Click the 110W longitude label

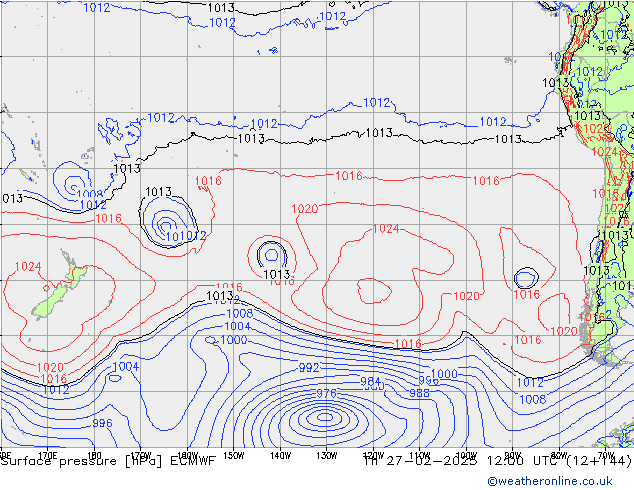coord(420,456)
